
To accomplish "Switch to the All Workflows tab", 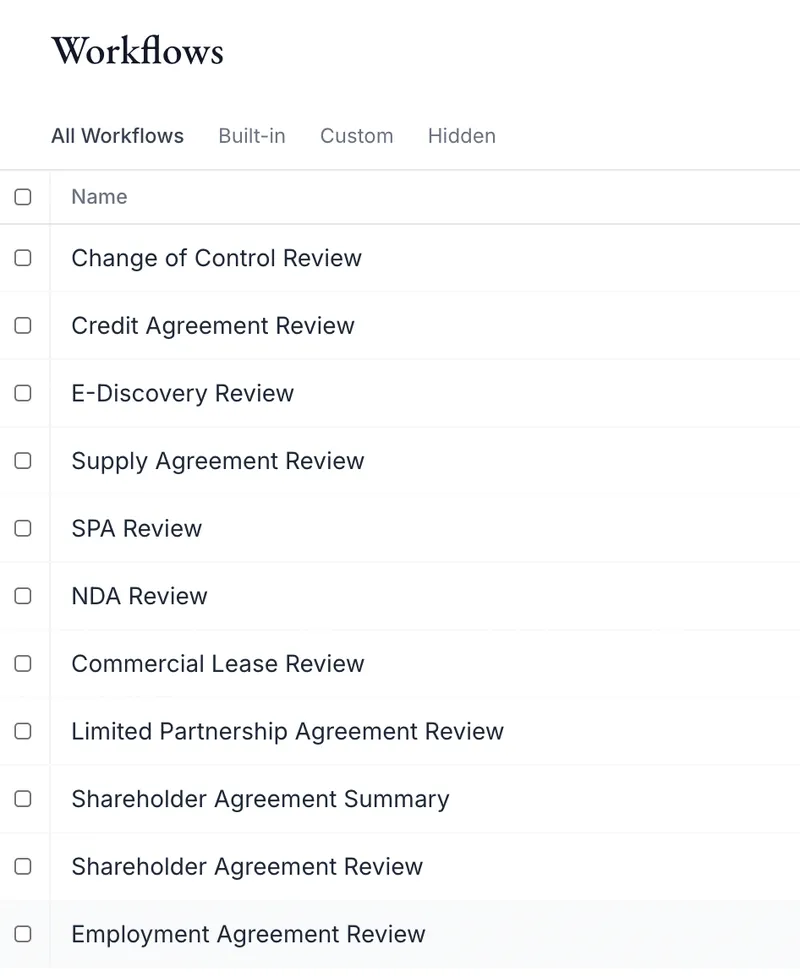I will [117, 136].
